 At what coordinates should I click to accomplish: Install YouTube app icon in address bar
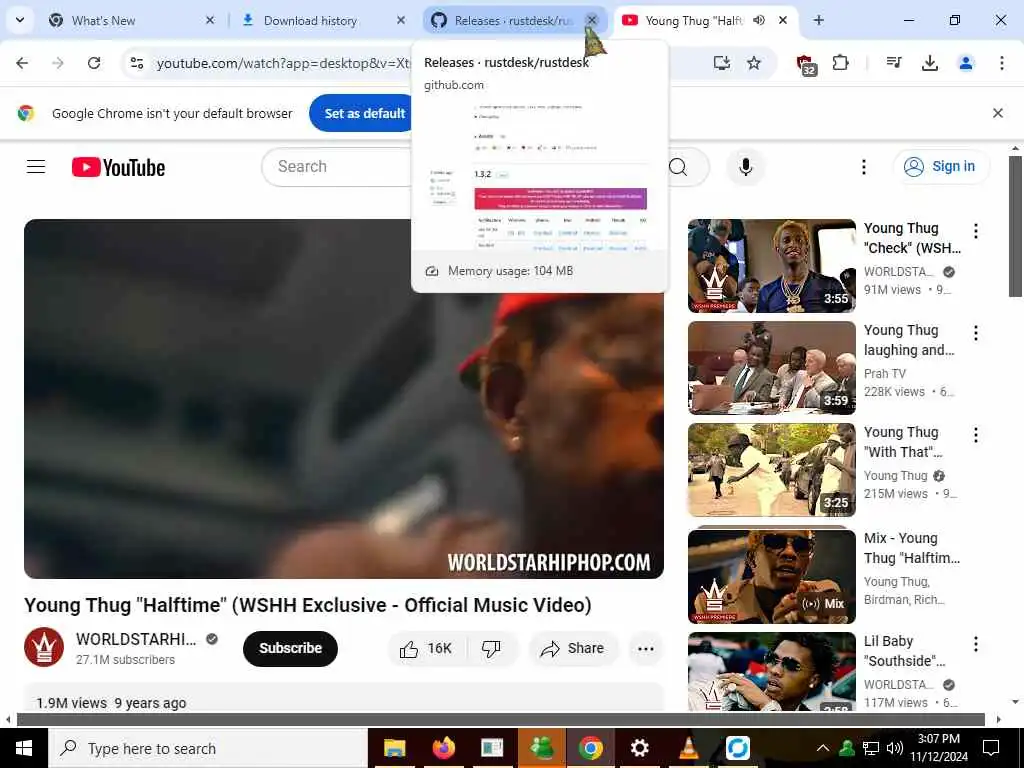(721, 63)
